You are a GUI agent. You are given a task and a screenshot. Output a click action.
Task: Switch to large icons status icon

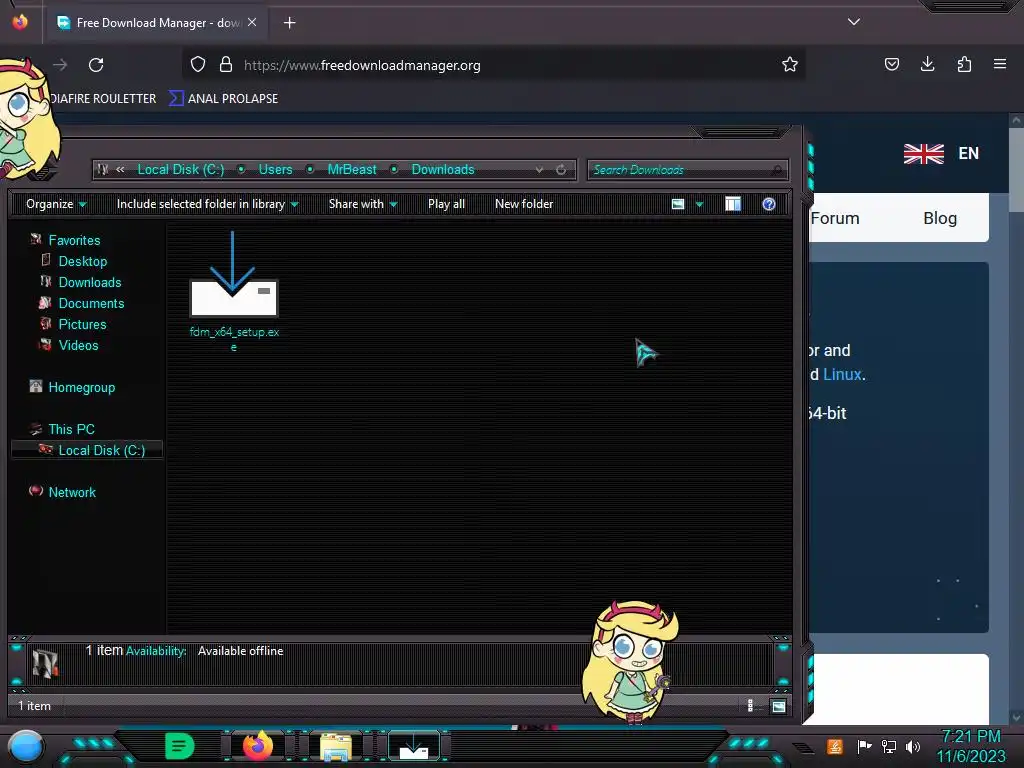pos(778,705)
